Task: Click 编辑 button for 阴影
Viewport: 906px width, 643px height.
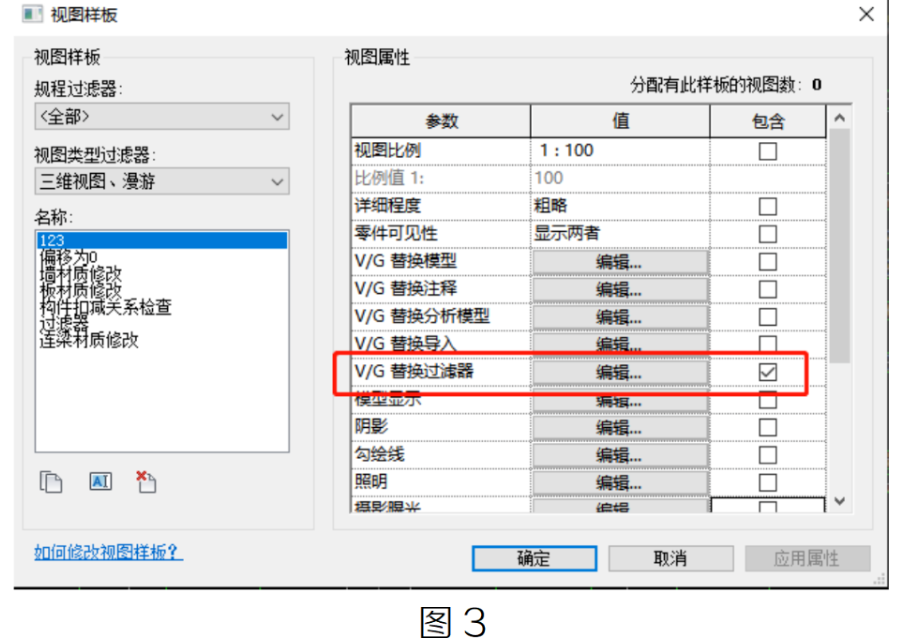Action: [x=620, y=428]
